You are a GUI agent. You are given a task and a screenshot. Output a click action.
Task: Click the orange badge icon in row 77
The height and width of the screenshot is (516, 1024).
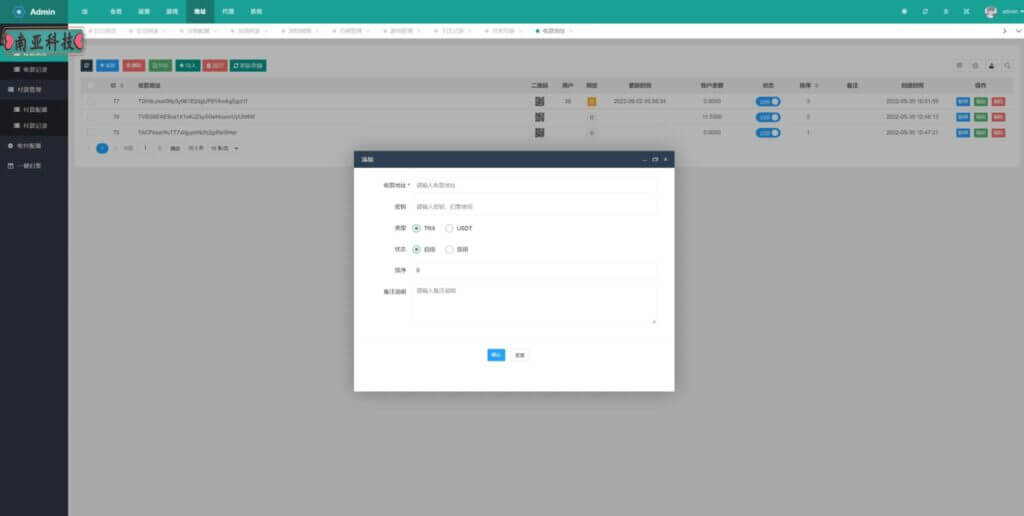592,101
